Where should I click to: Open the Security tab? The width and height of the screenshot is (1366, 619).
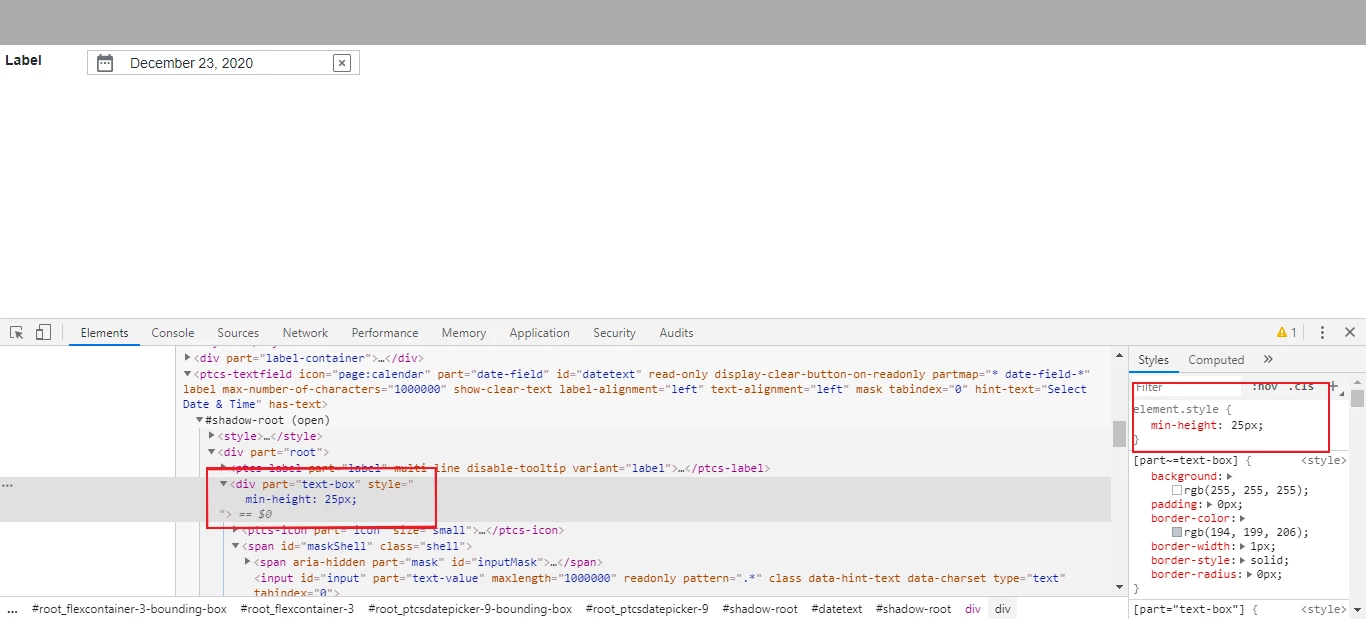[614, 333]
